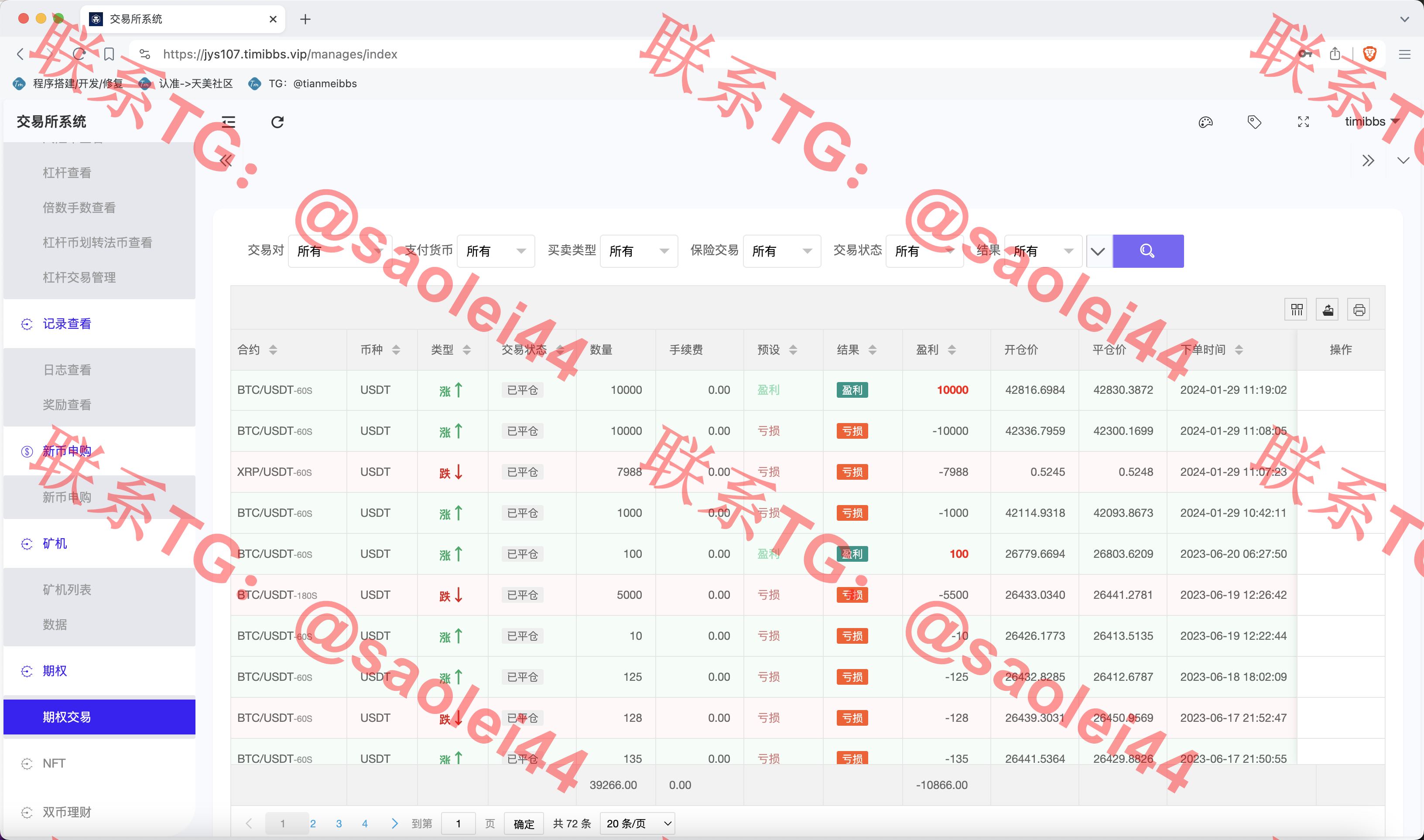Print the table icon
The image size is (1424, 840).
tap(1359, 310)
